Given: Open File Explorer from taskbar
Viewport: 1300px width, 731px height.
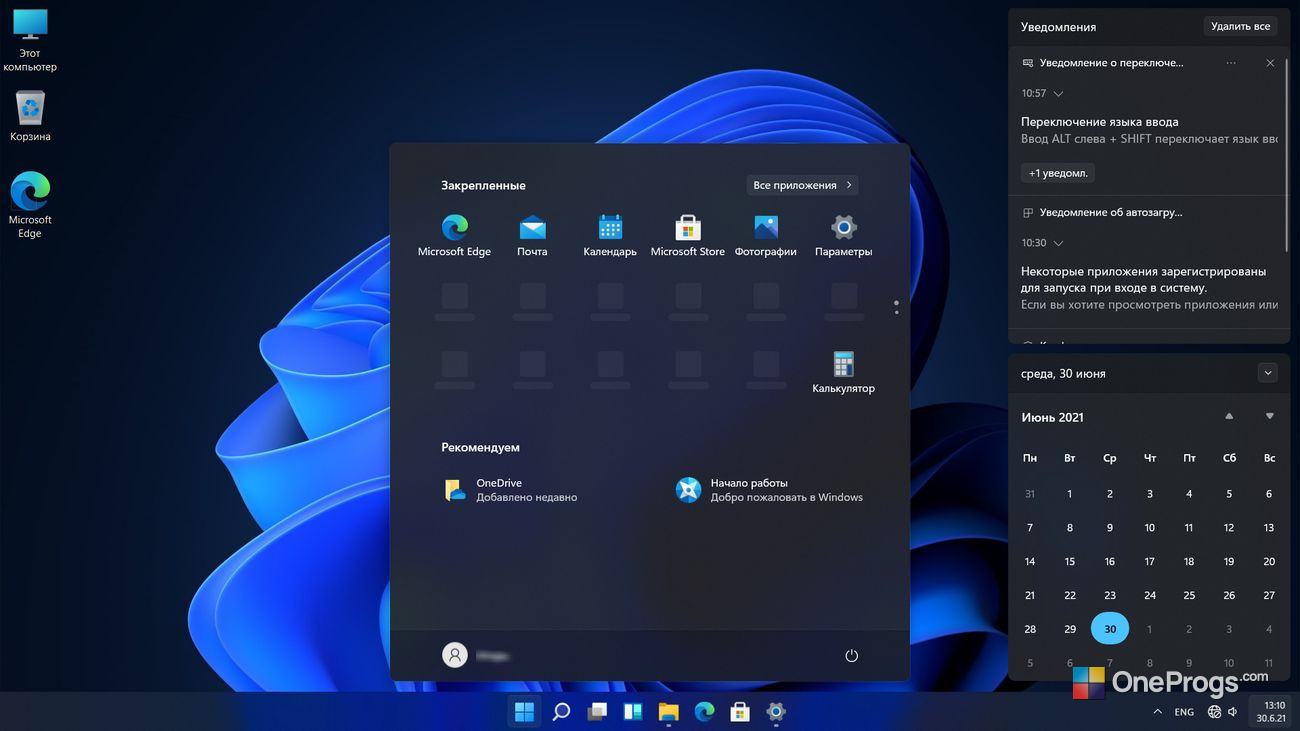Looking at the screenshot, I should [x=669, y=712].
